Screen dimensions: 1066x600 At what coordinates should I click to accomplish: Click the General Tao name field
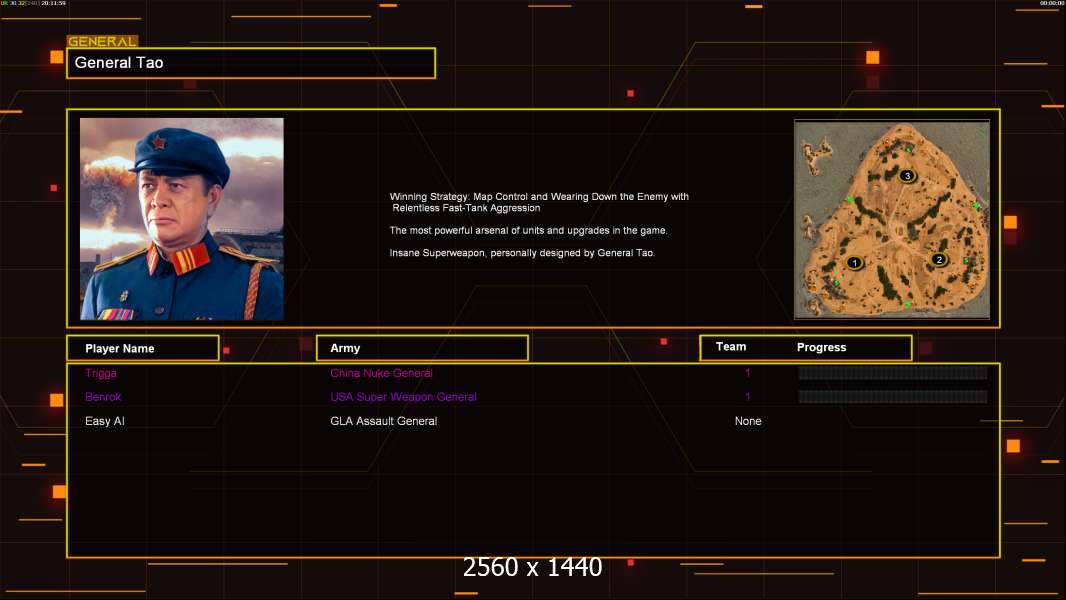(250, 63)
